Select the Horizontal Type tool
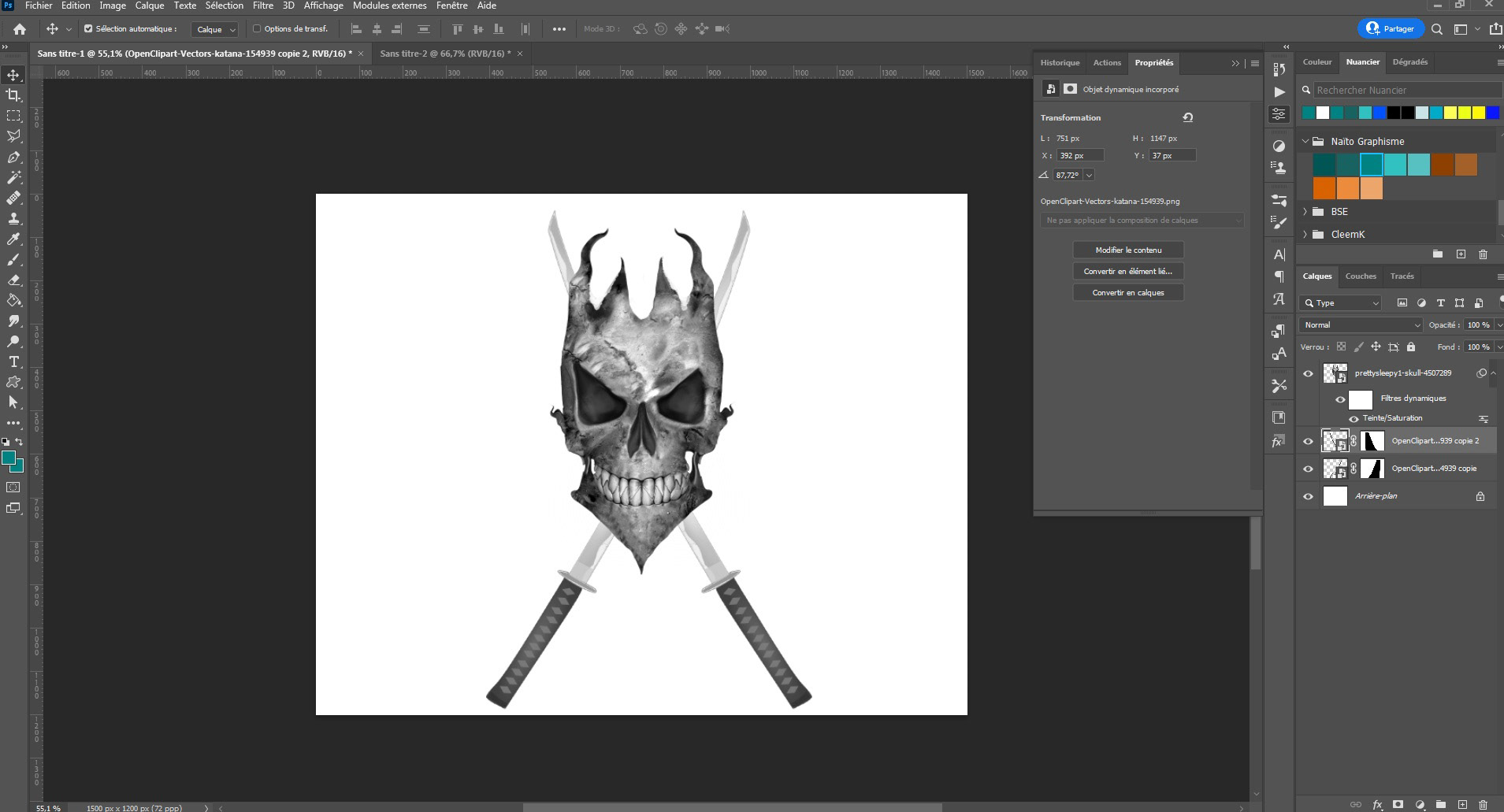The image size is (1504, 812). [x=13, y=362]
